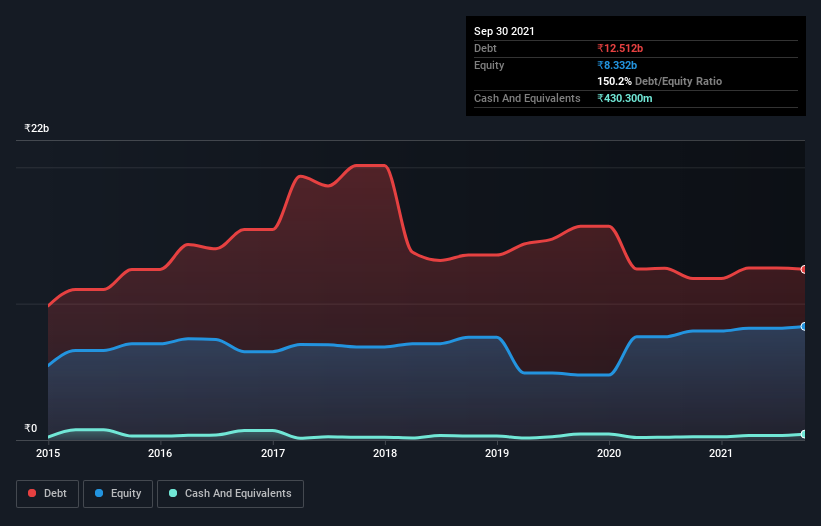This screenshot has width=821, height=526.
Task: Click the 150.2% Debt/Equity Ratio text
Action: [x=660, y=82]
